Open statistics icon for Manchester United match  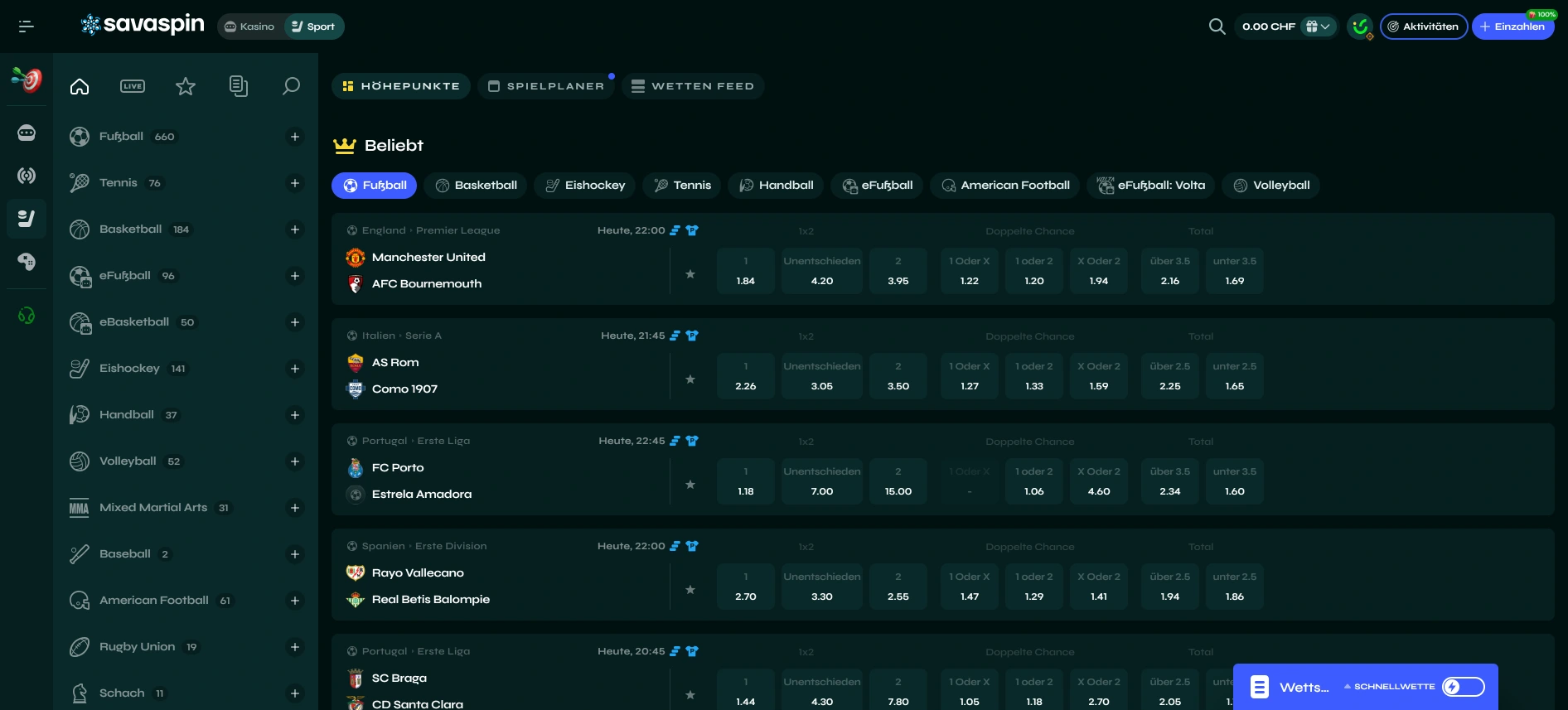click(x=675, y=230)
